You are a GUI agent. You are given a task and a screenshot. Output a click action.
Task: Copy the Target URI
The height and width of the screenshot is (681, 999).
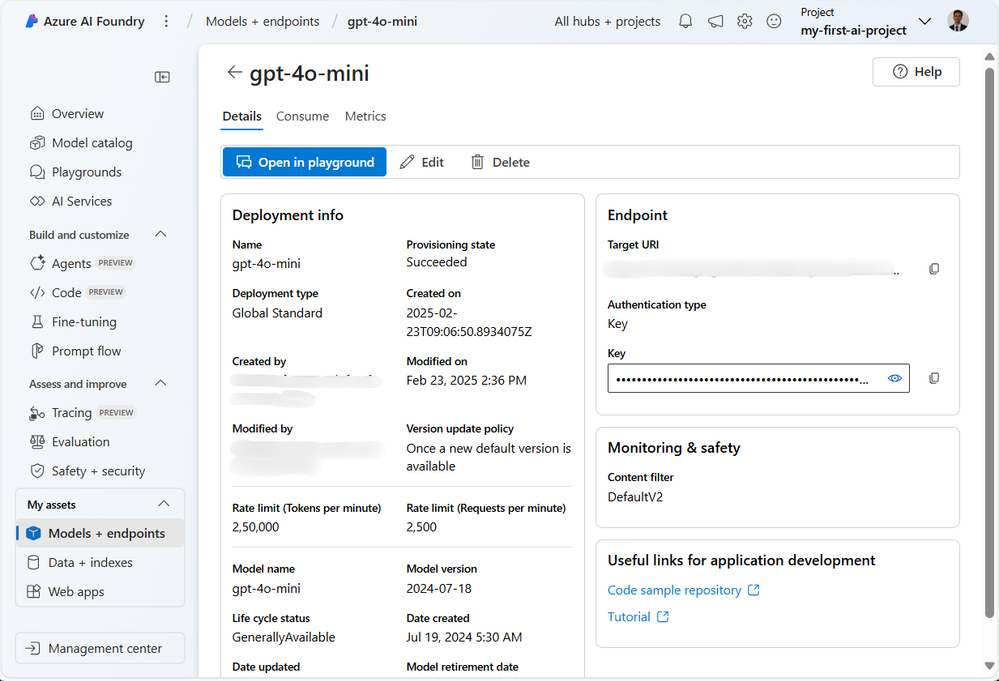point(934,269)
